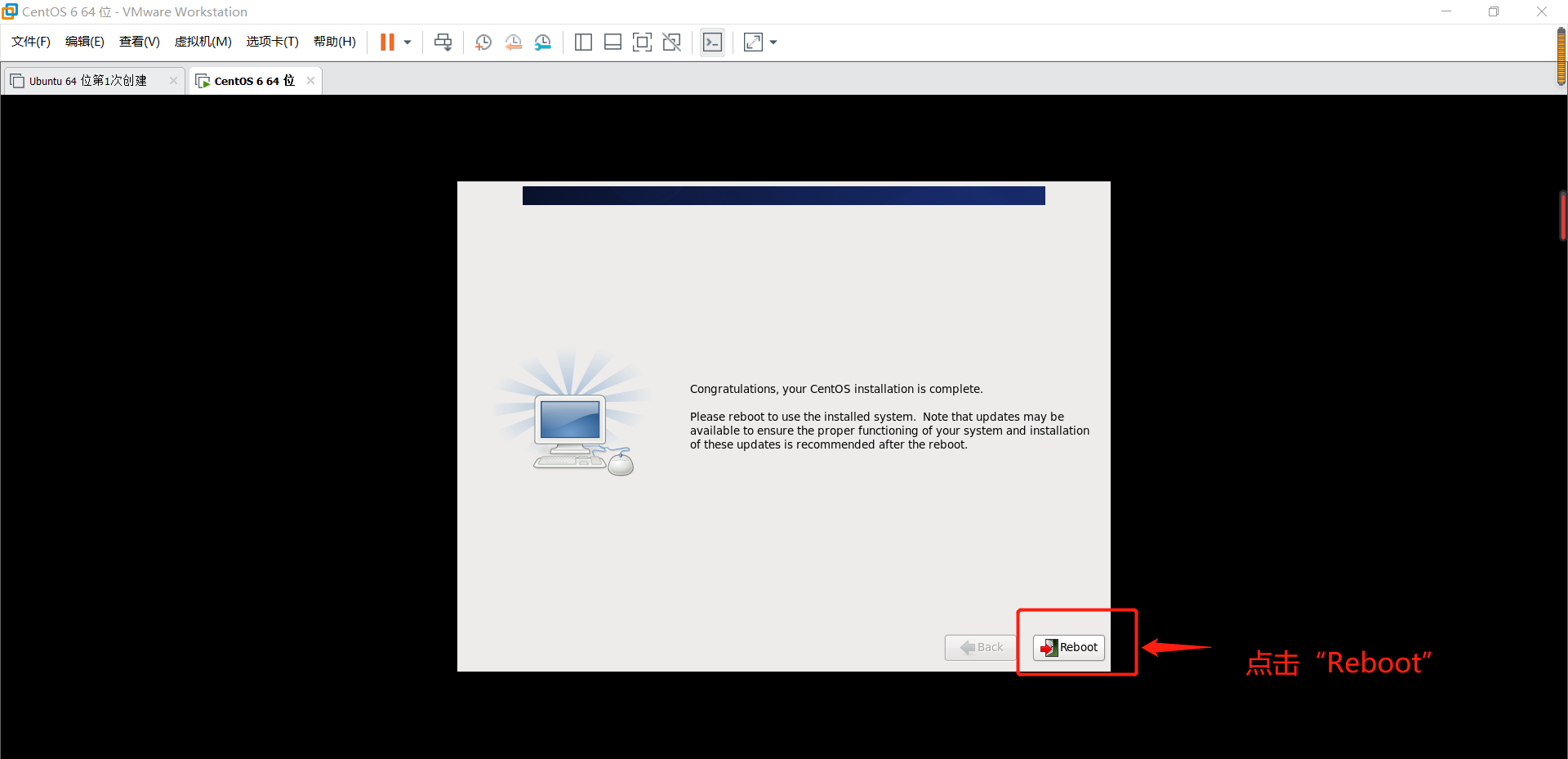Click the pause virtual machine icon

[x=387, y=42]
